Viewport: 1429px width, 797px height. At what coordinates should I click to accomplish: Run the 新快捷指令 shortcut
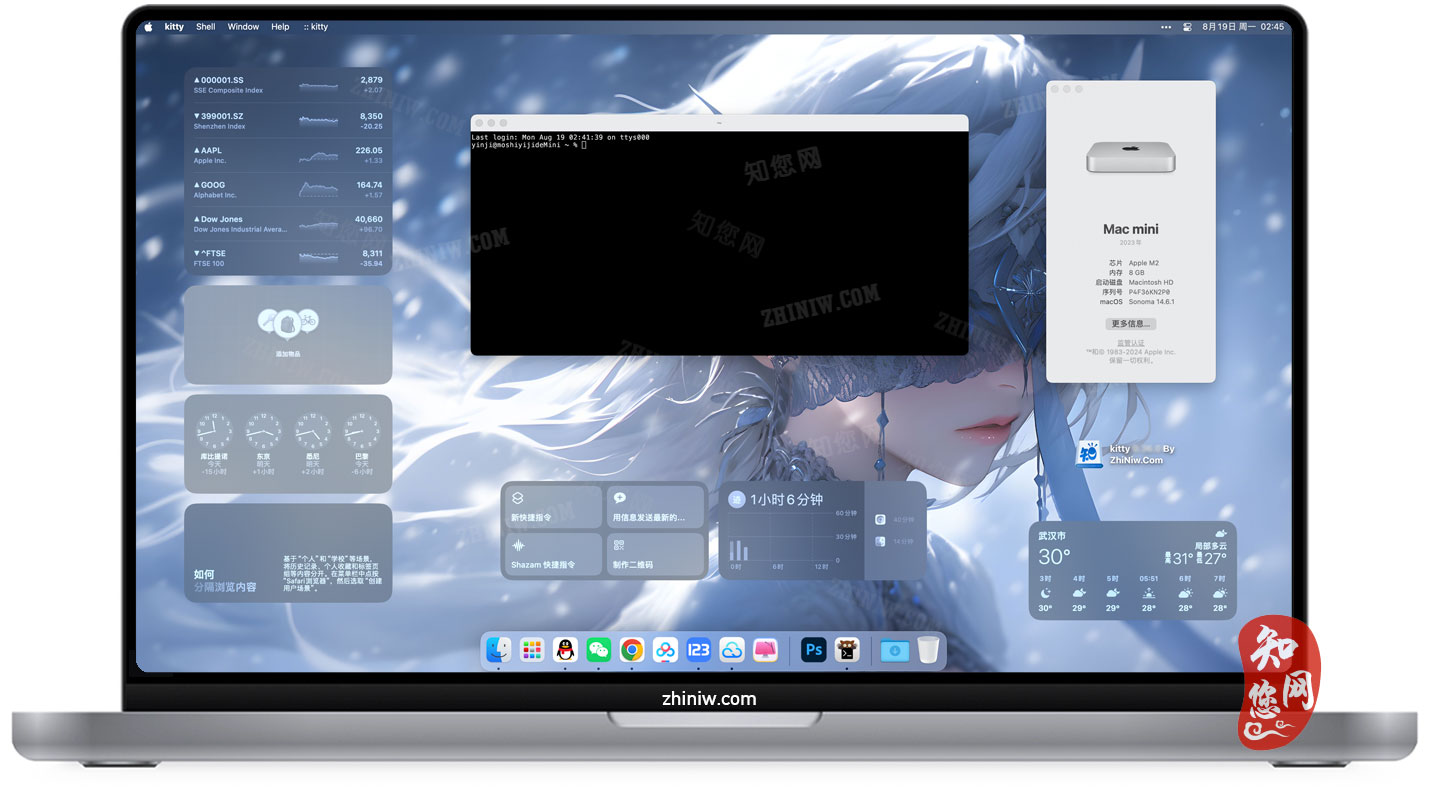553,507
